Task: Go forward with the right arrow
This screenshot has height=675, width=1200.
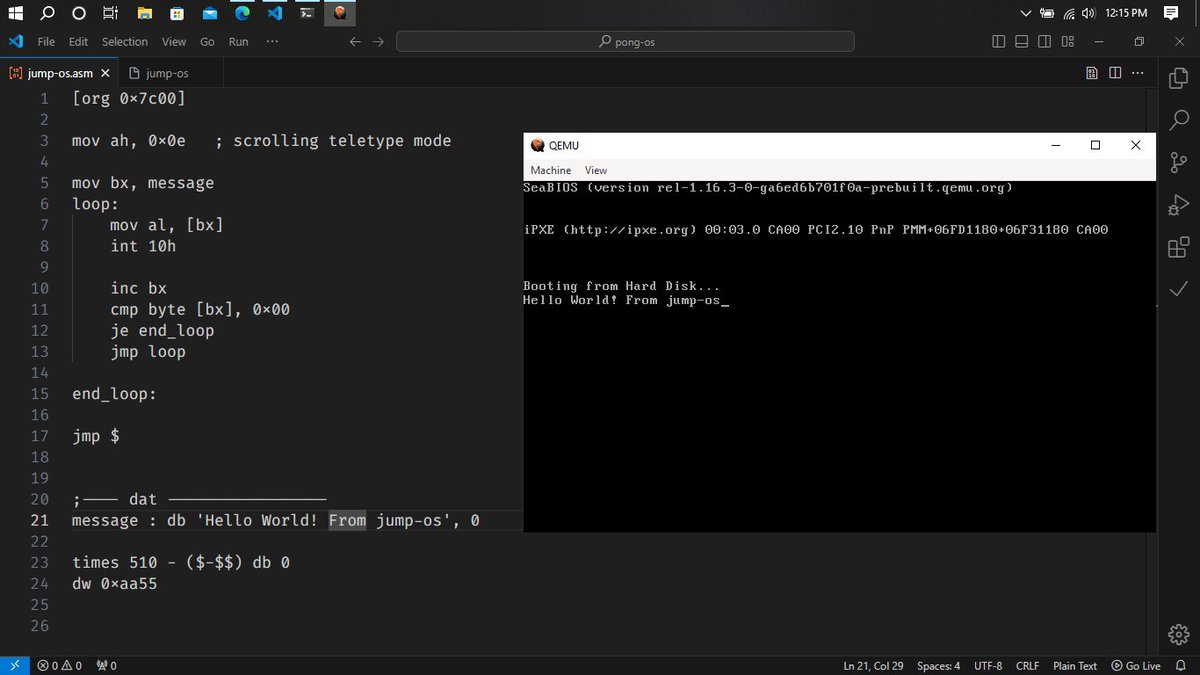Action: coord(378,42)
